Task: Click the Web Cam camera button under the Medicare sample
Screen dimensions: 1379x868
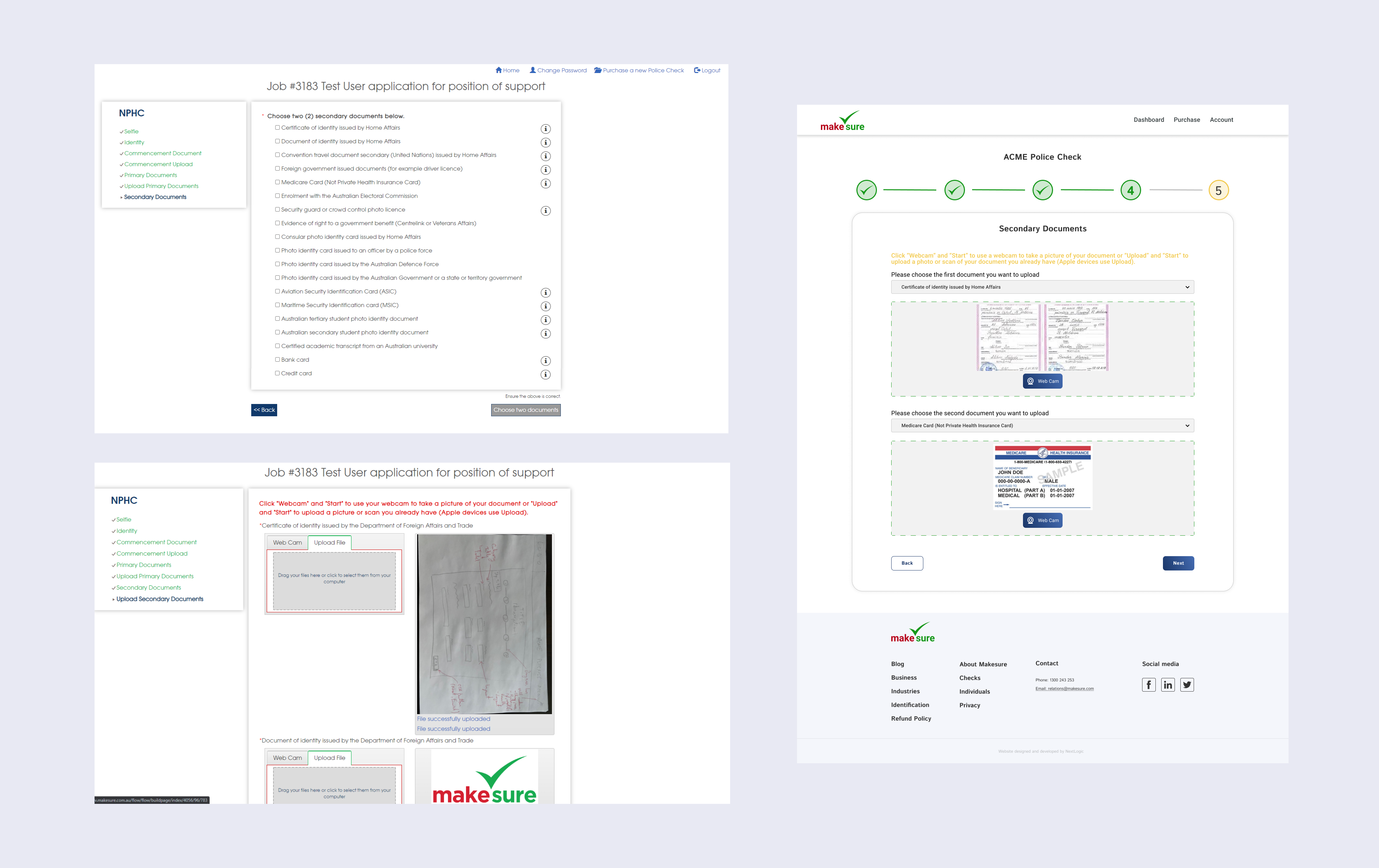Action: point(1042,520)
